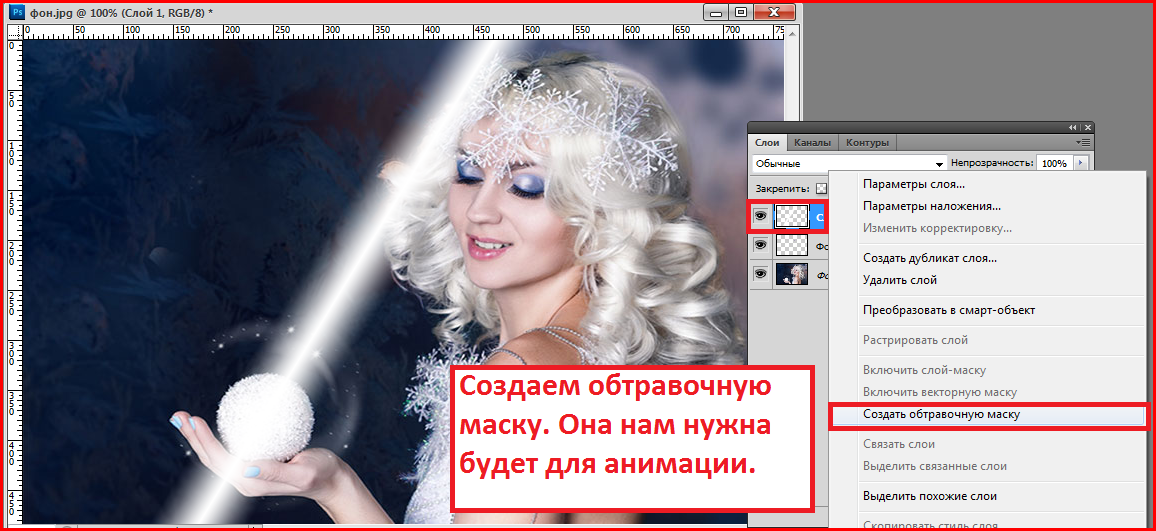Click Включить векторную маску menu entry
The width and height of the screenshot is (1156, 531).
(x=940, y=392)
